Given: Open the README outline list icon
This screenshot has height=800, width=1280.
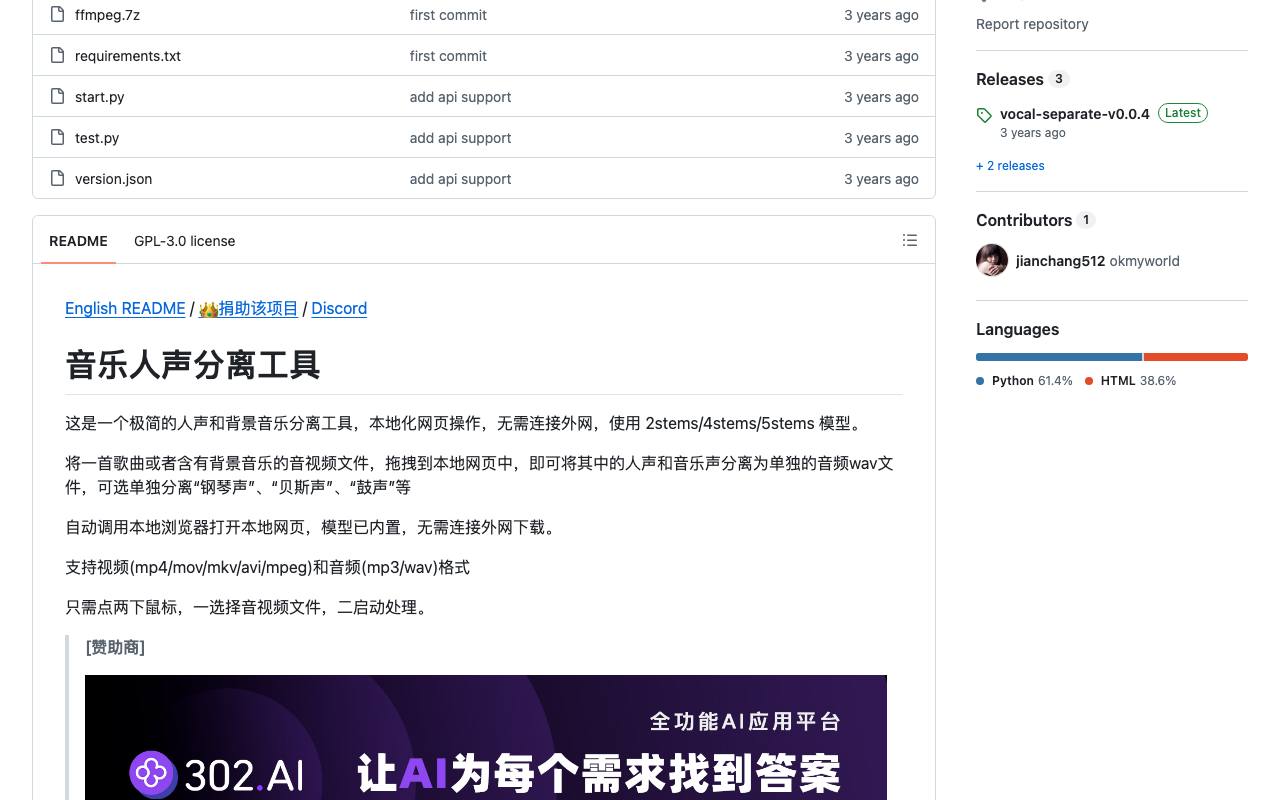Looking at the screenshot, I should [910, 240].
